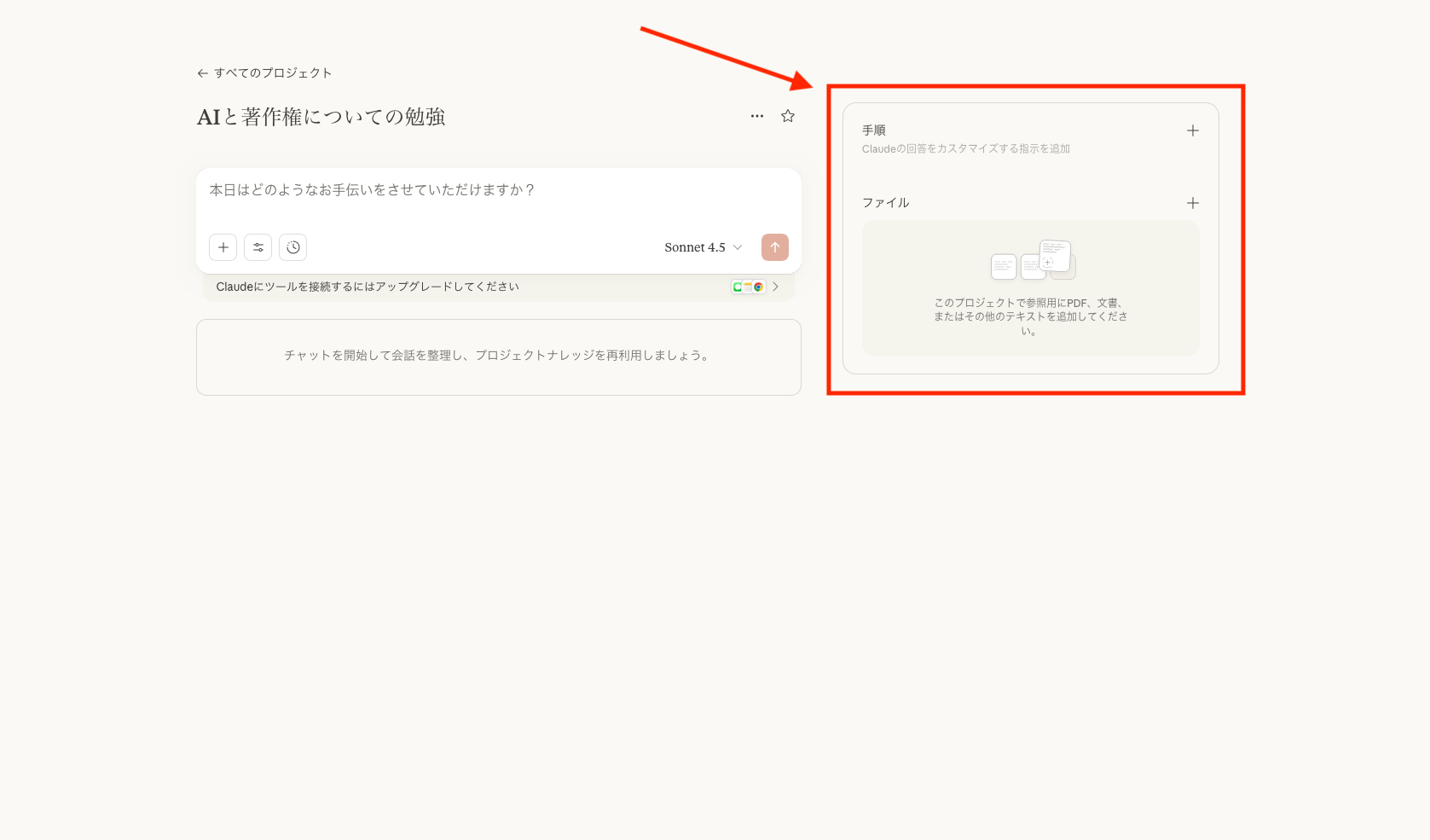The height and width of the screenshot is (840, 1430).
Task: Open the model selector chevron arrow
Action: [x=737, y=247]
